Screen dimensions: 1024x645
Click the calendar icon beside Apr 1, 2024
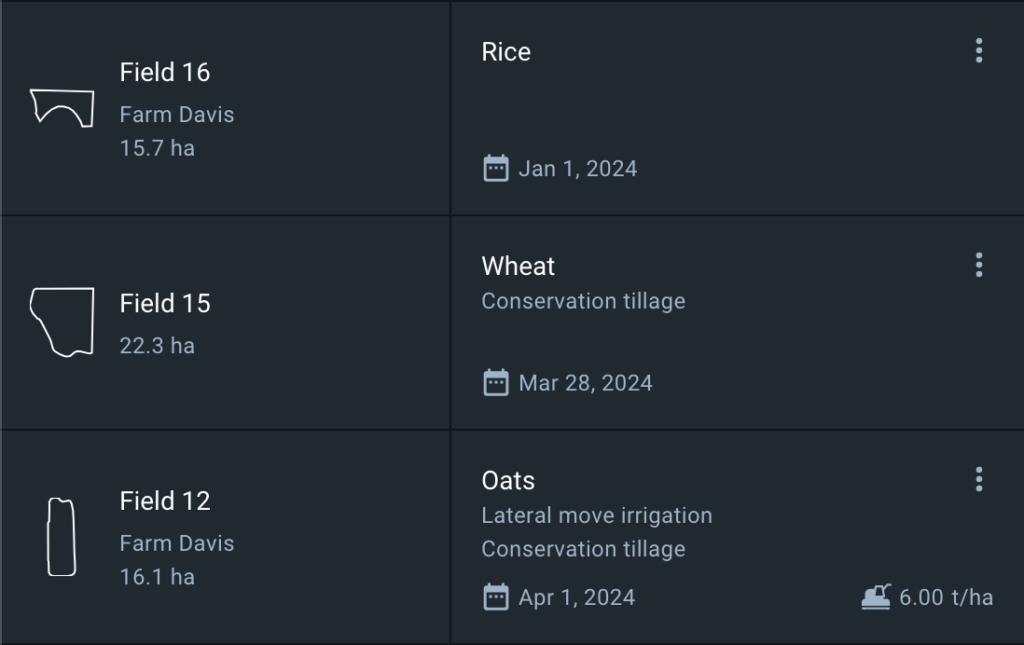click(x=495, y=597)
